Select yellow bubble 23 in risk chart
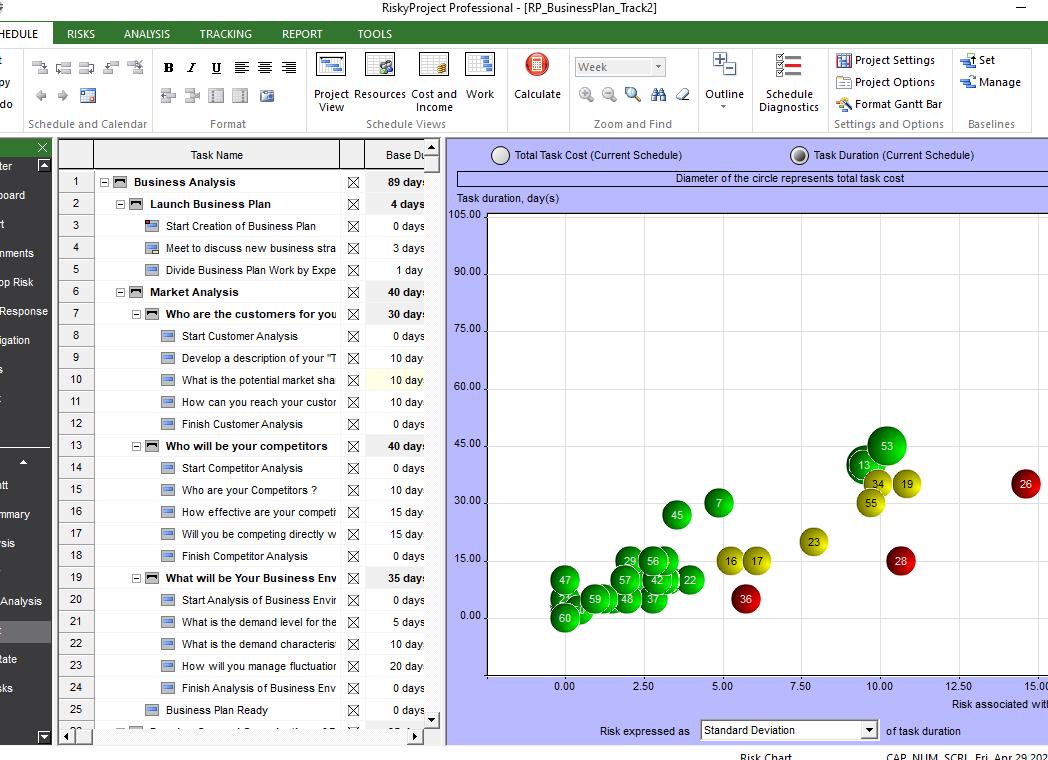The height and width of the screenshot is (760, 1048). point(813,542)
